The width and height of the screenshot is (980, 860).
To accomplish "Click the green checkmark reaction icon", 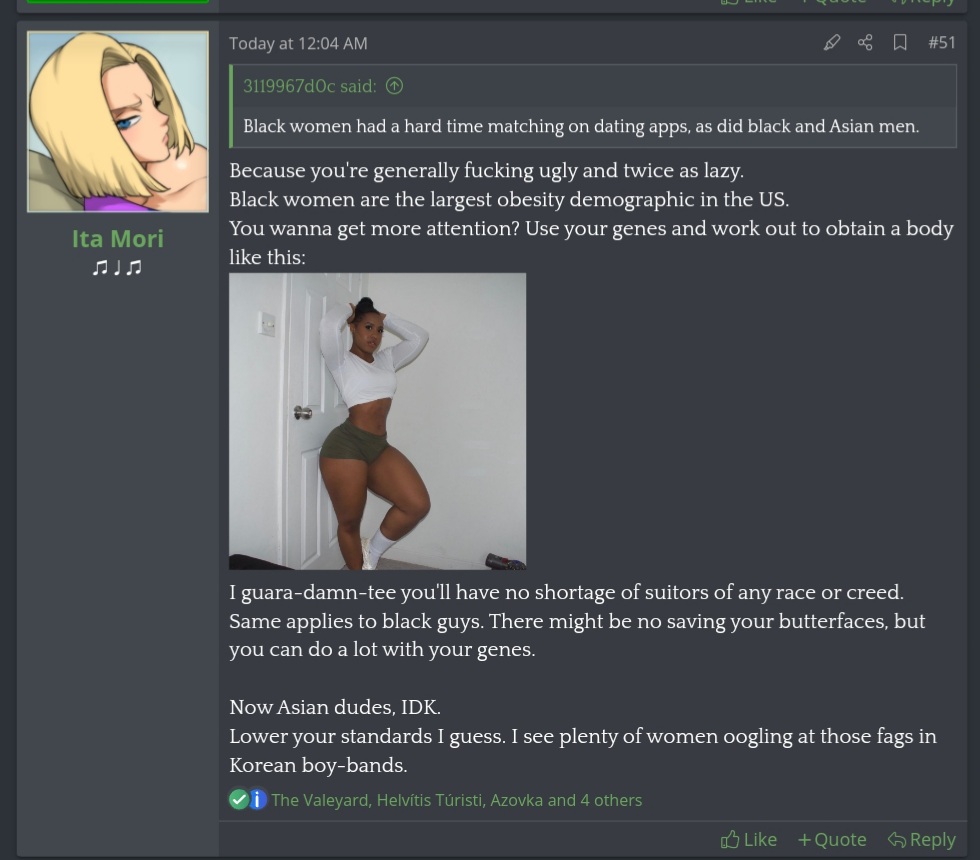I will 239,799.
